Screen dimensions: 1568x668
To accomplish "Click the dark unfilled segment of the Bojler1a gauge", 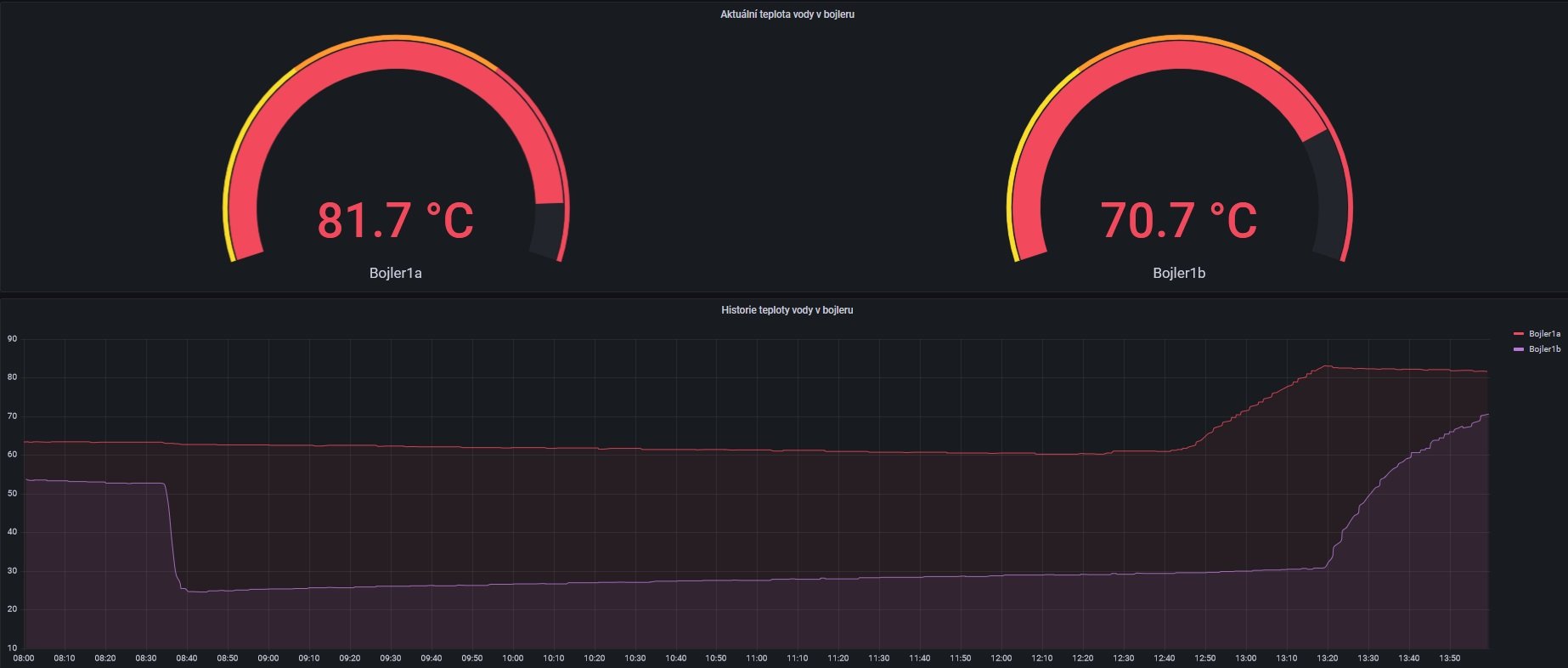I will [546, 229].
